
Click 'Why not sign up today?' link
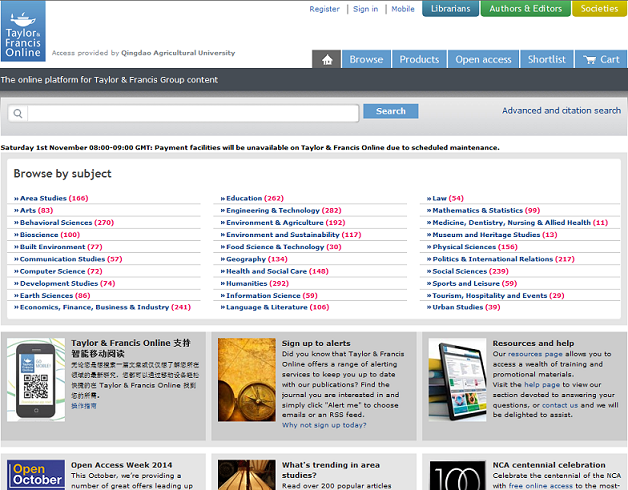click(324, 425)
